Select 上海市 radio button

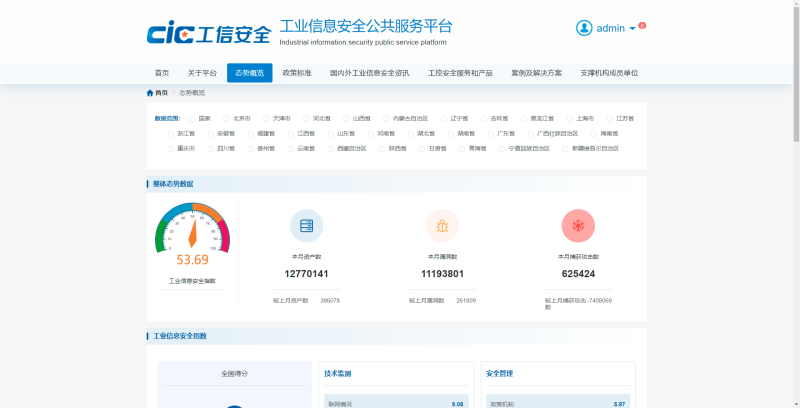(569, 119)
